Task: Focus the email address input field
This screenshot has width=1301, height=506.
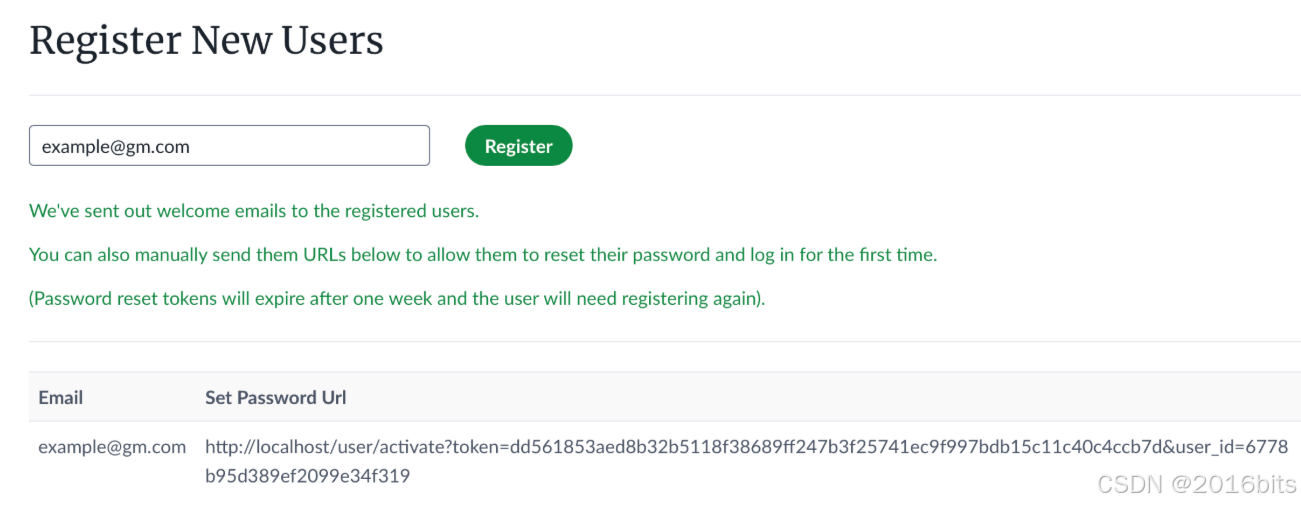Action: (x=229, y=146)
